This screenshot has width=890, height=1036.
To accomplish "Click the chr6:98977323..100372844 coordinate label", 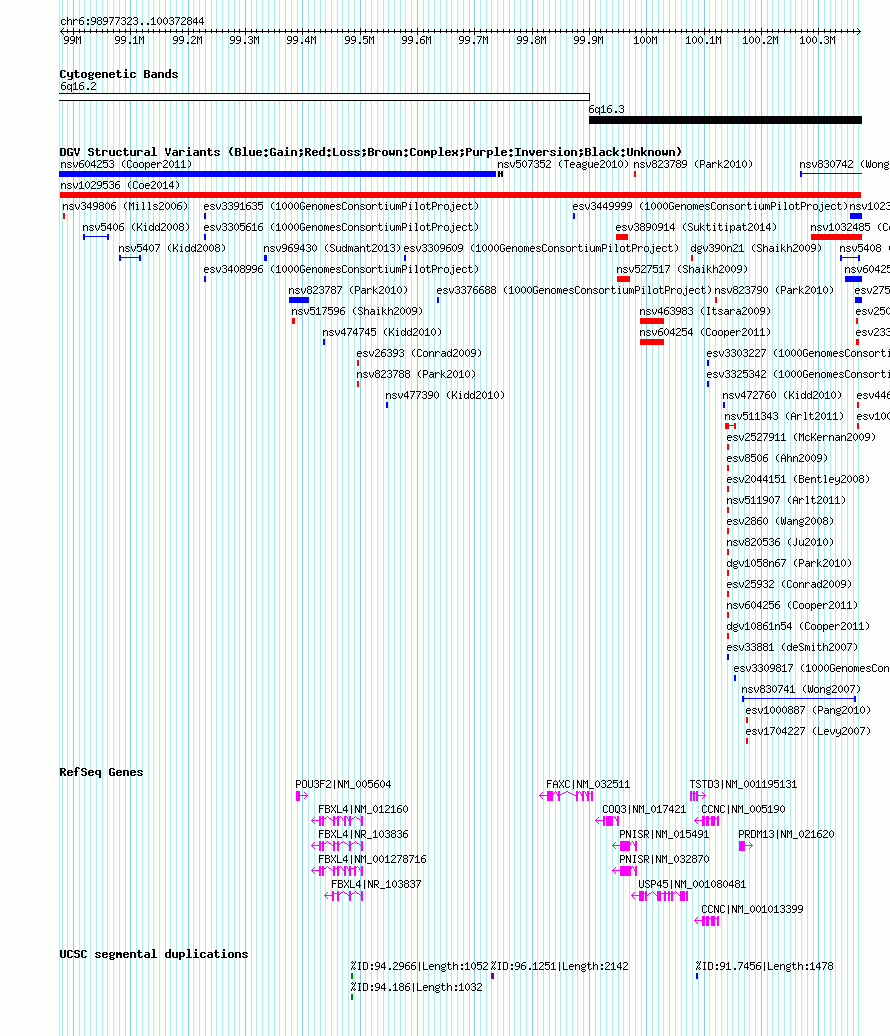I will [x=132, y=22].
